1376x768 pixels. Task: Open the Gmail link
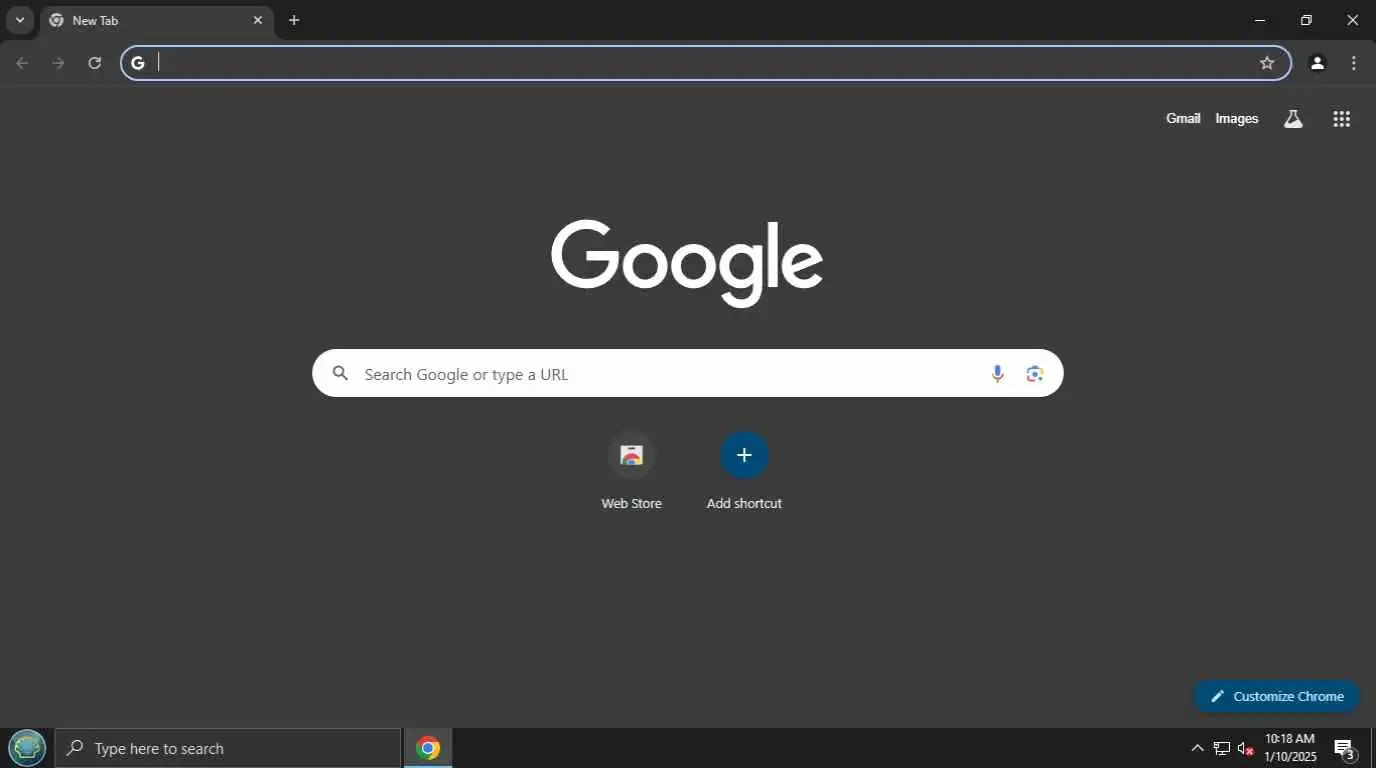(1183, 118)
